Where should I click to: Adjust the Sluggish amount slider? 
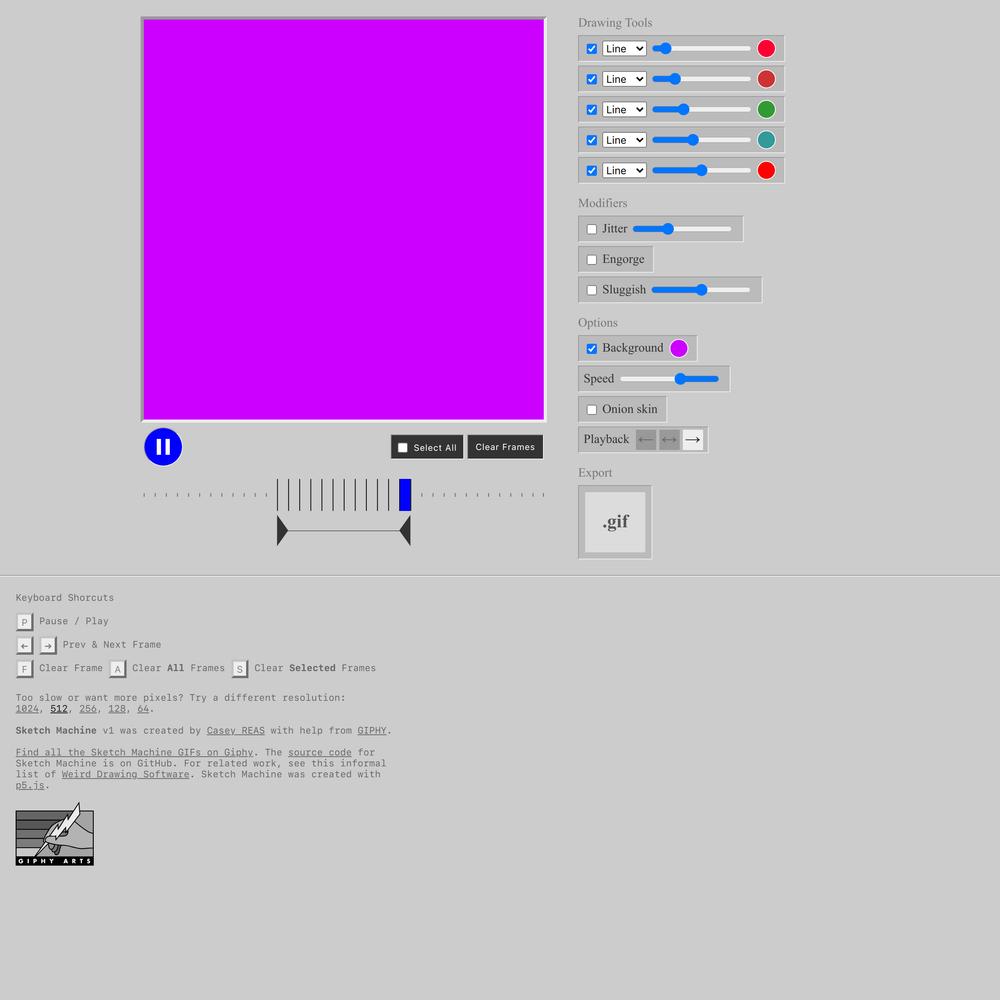click(x=700, y=290)
